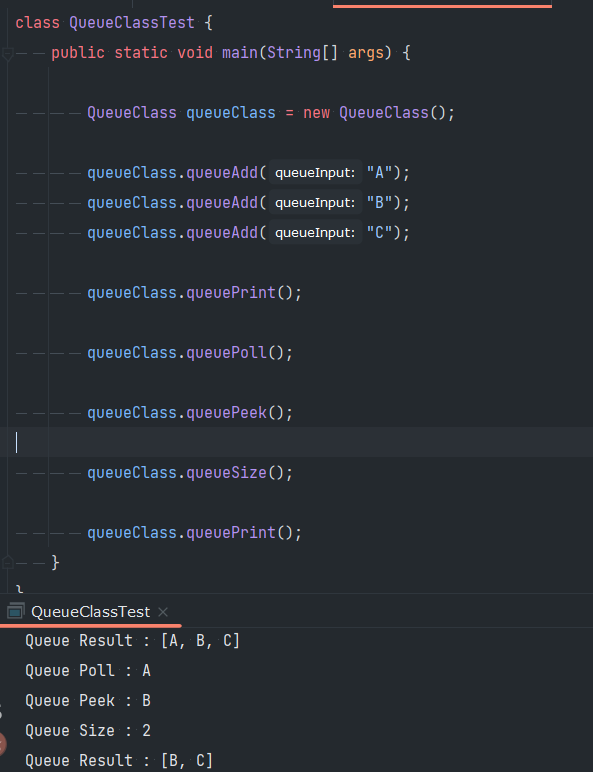Click the run configuration icon beside QueueClassTest
Image resolution: width=593 pixels, height=772 pixels.
15,611
